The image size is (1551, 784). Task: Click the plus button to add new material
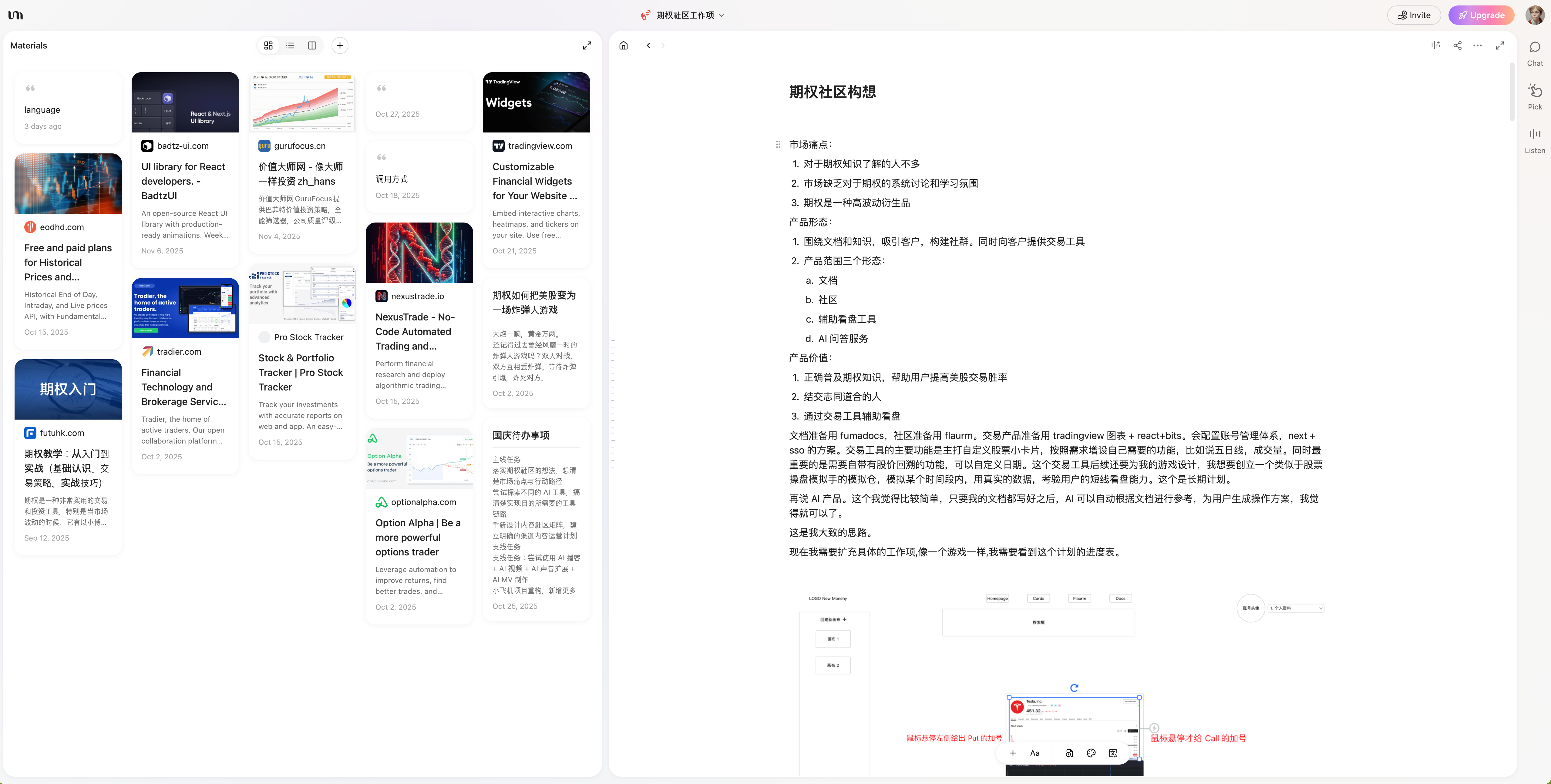[x=340, y=46]
